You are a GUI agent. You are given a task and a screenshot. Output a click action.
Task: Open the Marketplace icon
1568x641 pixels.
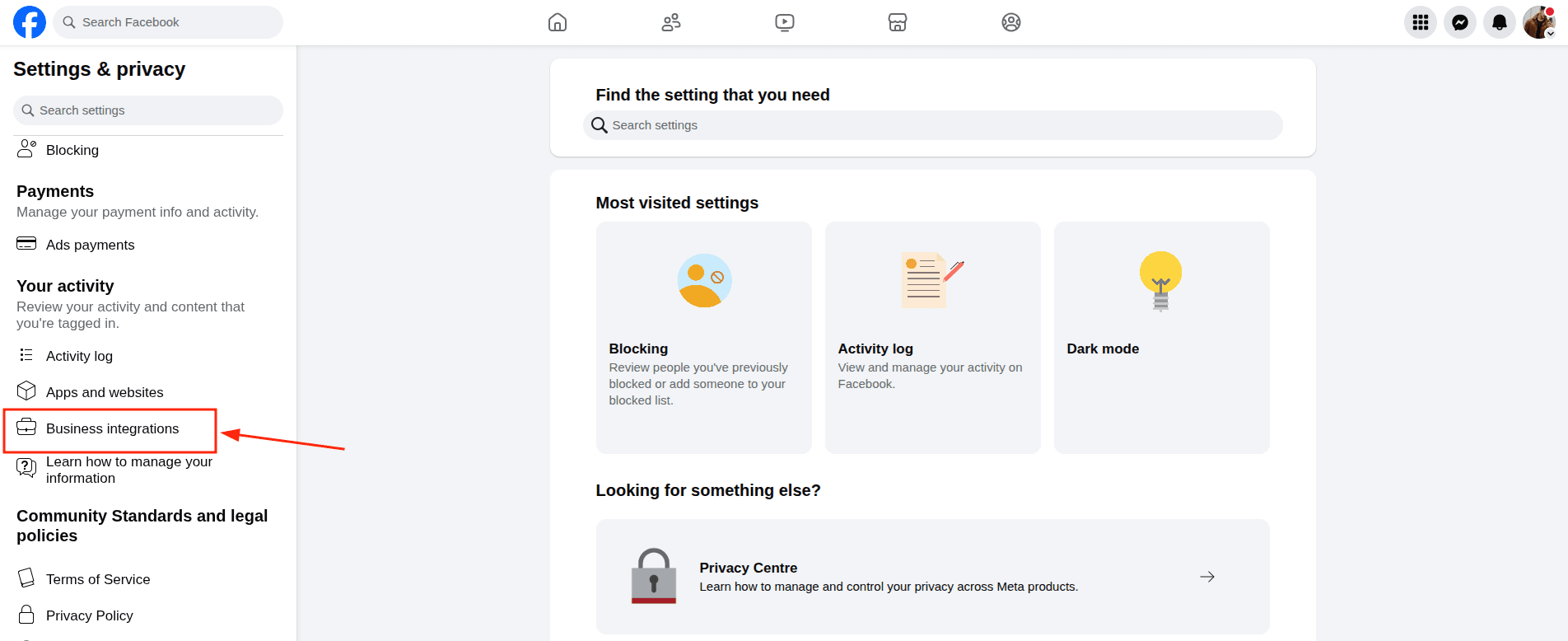[898, 22]
